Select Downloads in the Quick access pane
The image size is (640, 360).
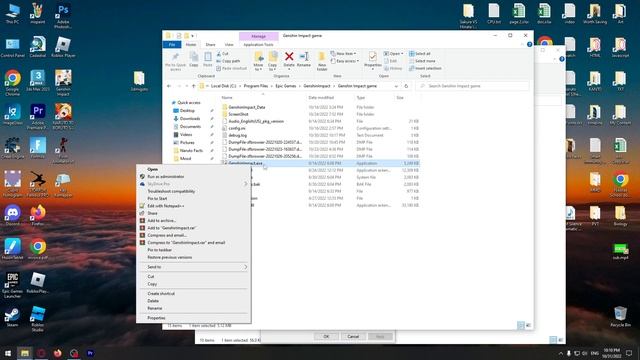(190, 119)
